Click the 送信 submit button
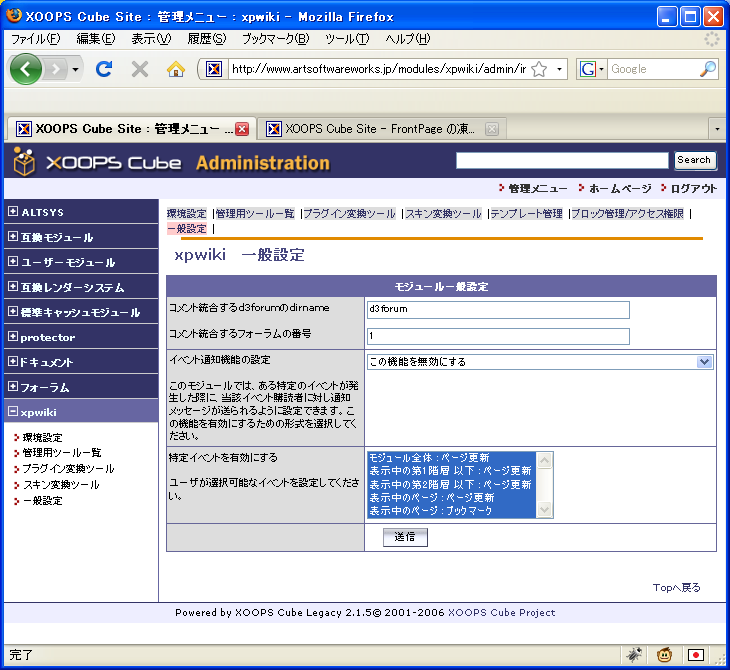This screenshot has height=670, width=730. pyautogui.click(x=405, y=537)
